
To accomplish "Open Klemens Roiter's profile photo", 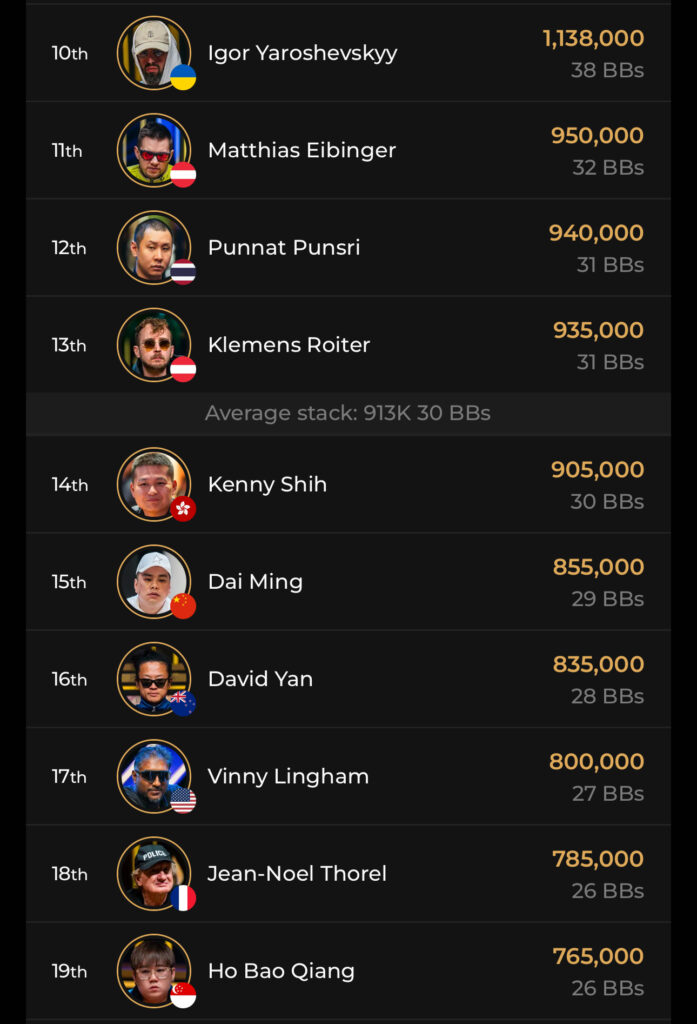I will (x=153, y=344).
